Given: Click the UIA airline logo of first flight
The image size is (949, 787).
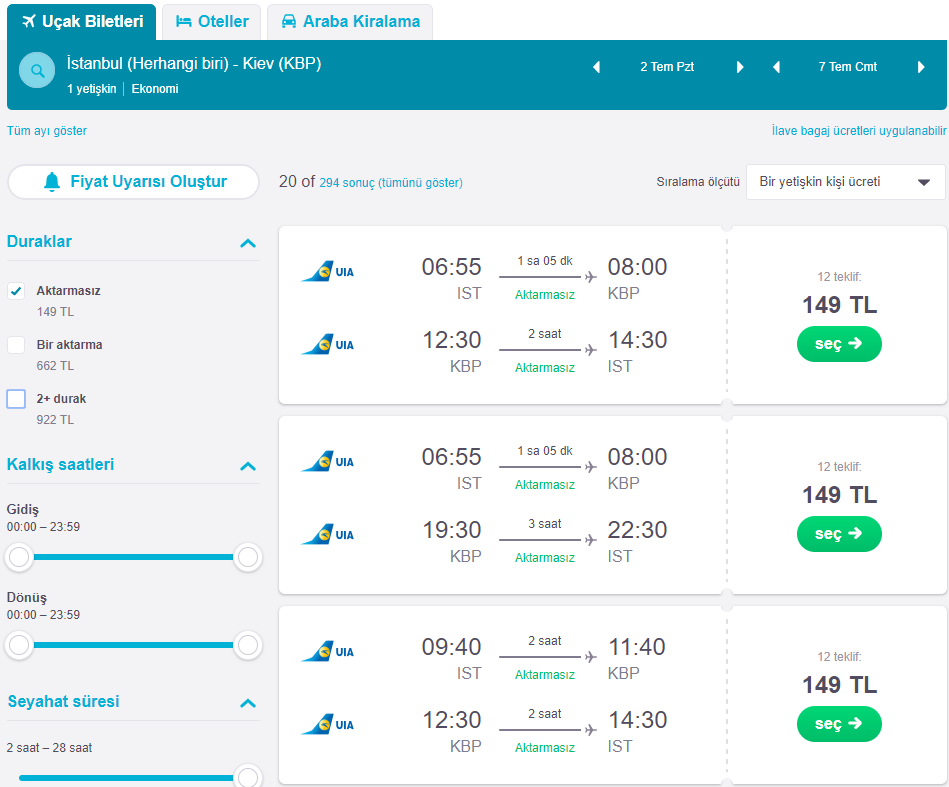Looking at the screenshot, I should click(x=328, y=271).
